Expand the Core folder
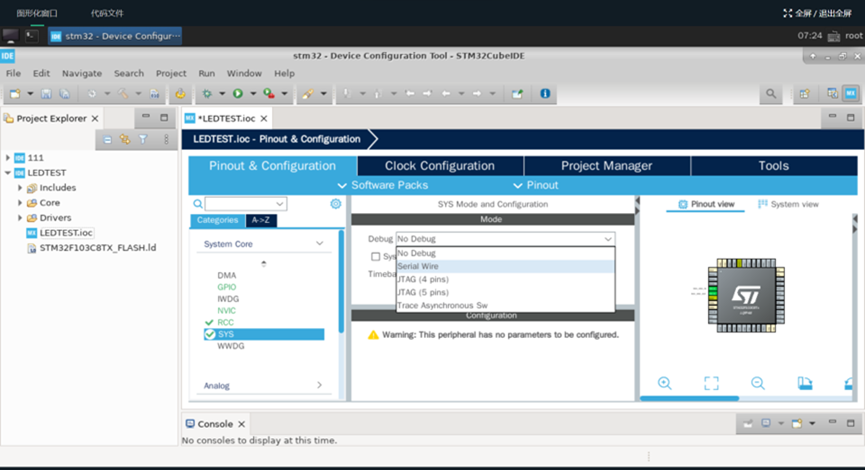 point(20,202)
